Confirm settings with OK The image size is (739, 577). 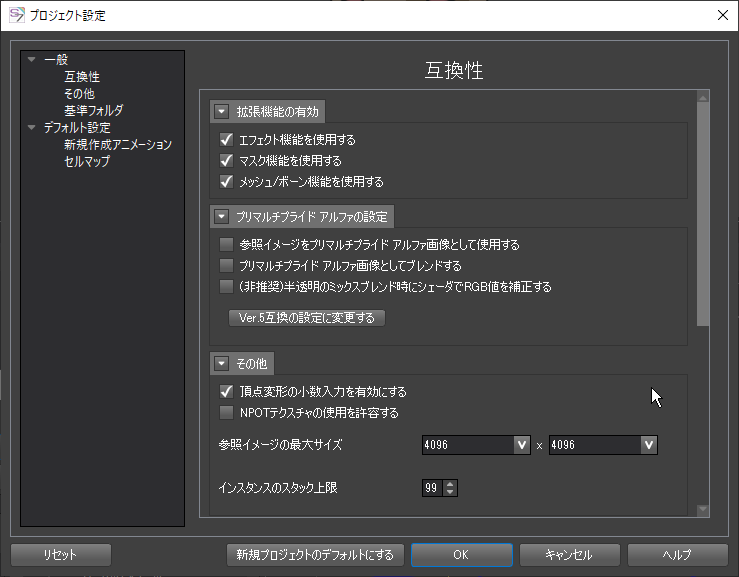[462, 555]
